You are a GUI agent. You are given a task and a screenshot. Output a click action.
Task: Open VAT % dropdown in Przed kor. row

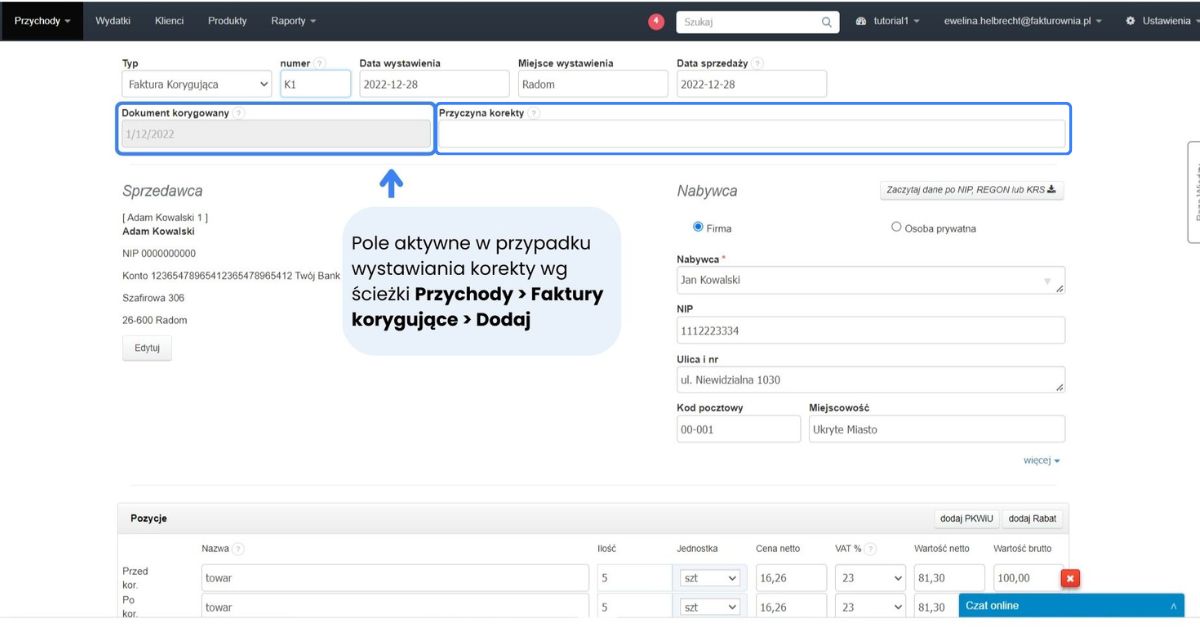pyautogui.click(x=871, y=578)
